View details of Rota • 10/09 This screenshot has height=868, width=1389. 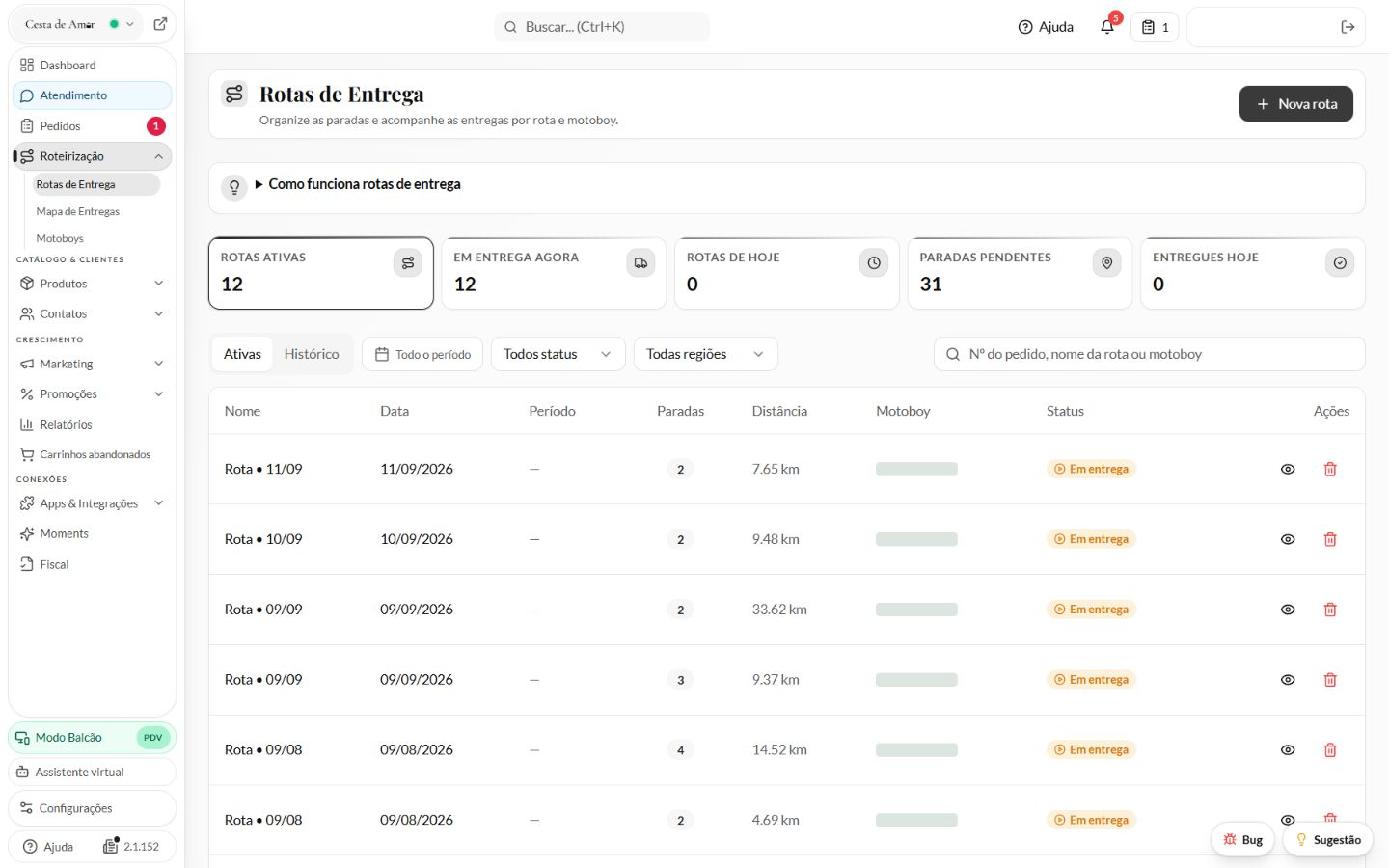(x=1288, y=539)
